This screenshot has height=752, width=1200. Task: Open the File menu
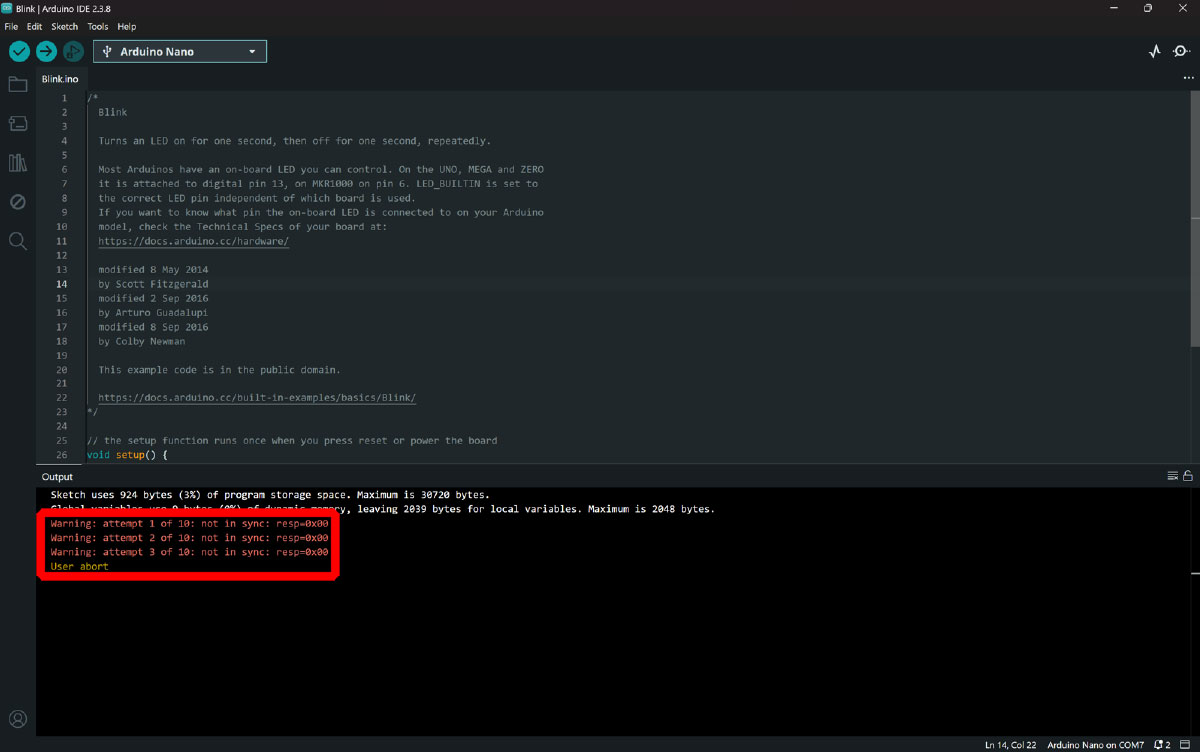coord(11,26)
